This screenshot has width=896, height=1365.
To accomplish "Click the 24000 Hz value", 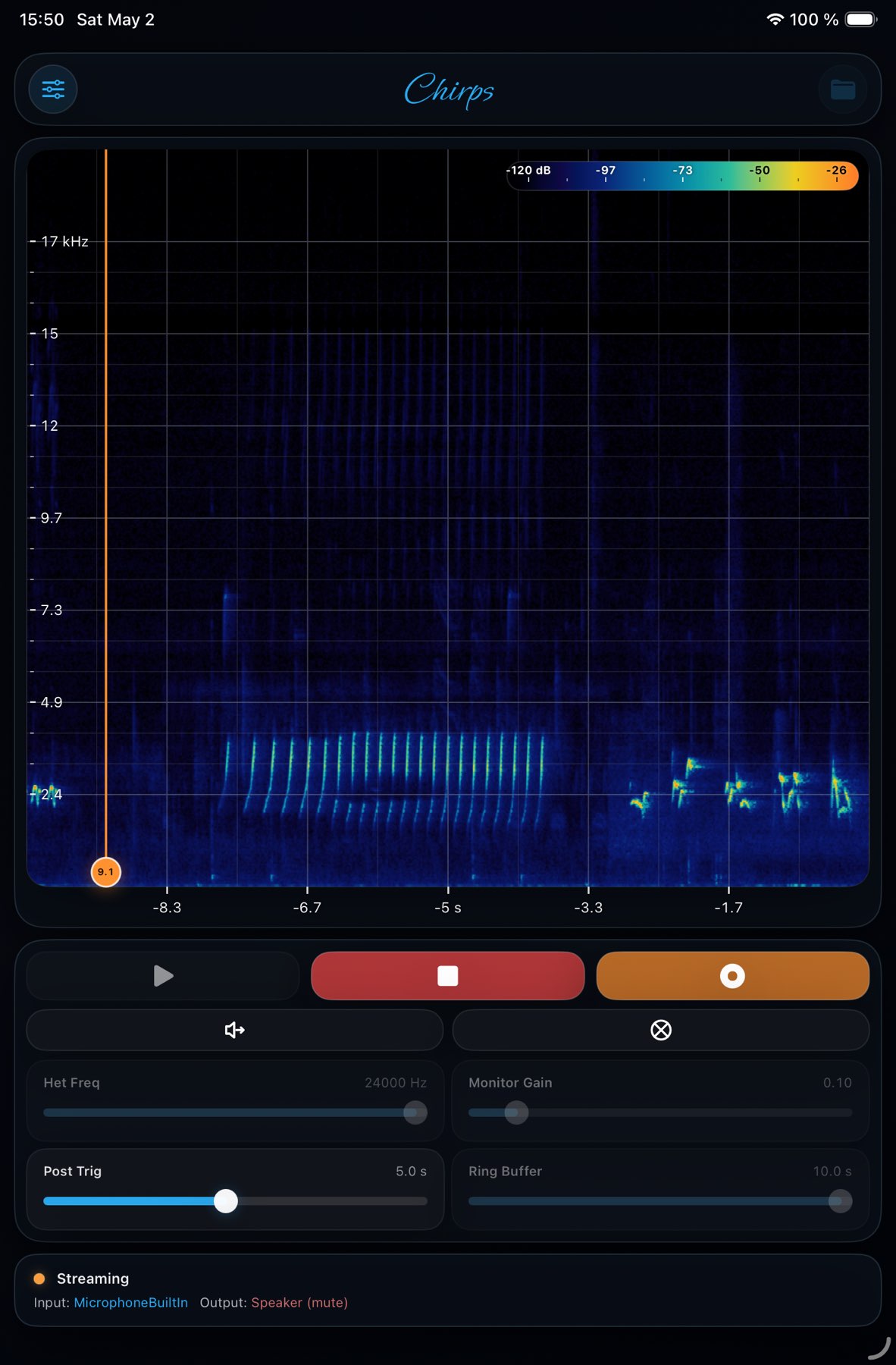I will tap(396, 1083).
